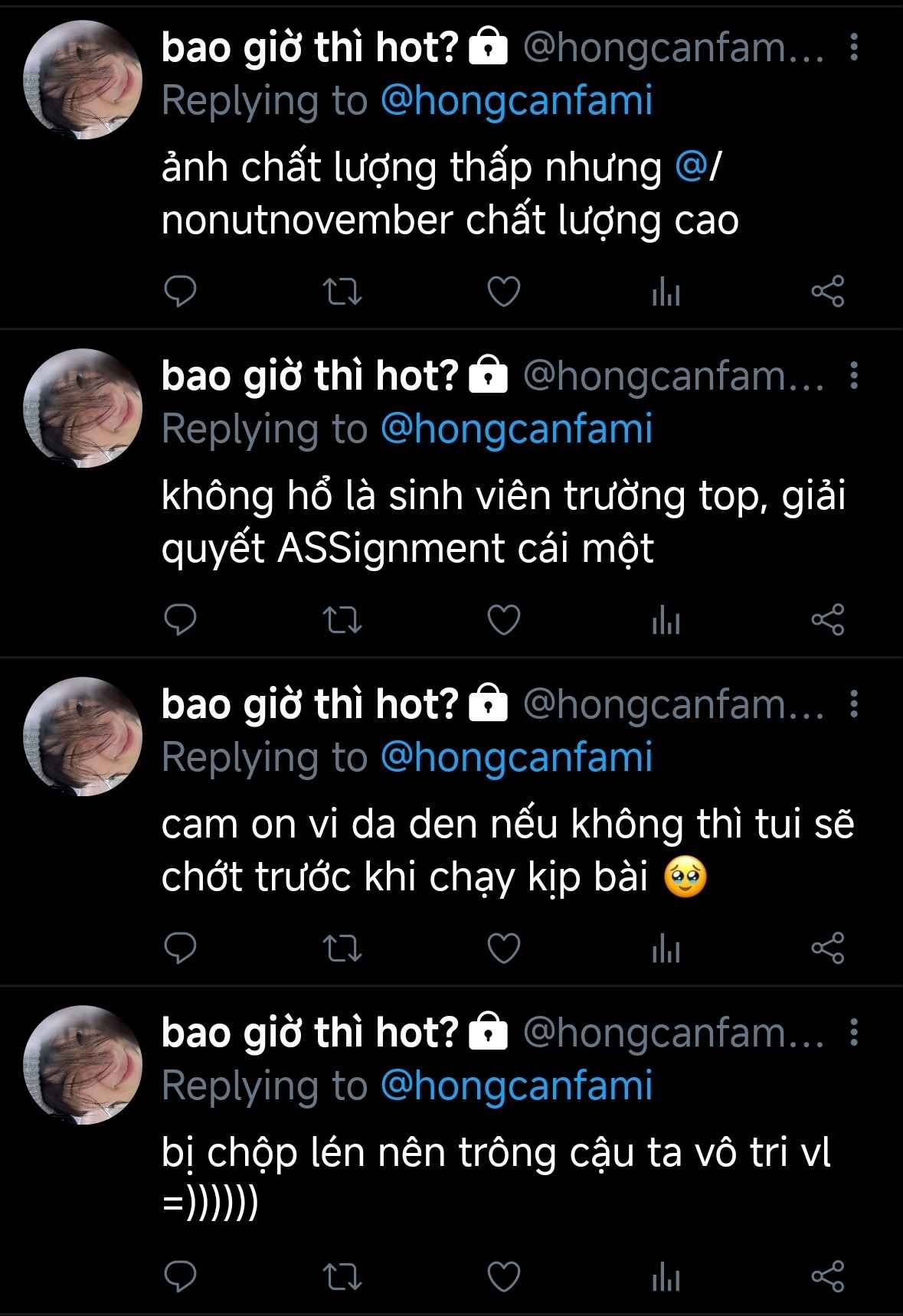This screenshot has height=1316, width=903.
Task: Reply to the nonutnovember tweet
Action: coord(181,292)
